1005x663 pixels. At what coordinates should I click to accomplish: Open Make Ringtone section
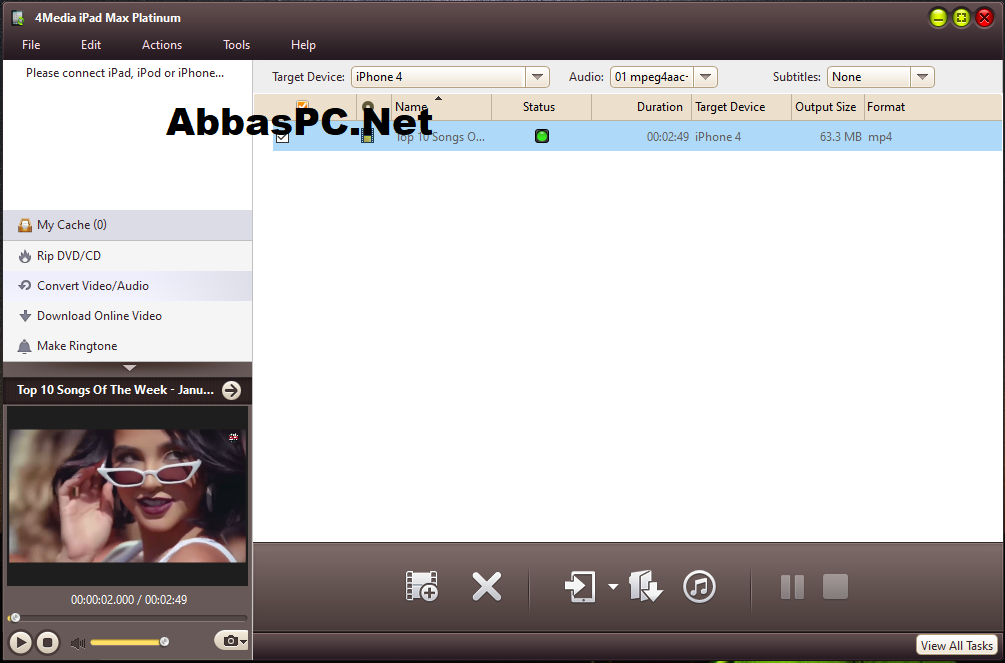128,346
